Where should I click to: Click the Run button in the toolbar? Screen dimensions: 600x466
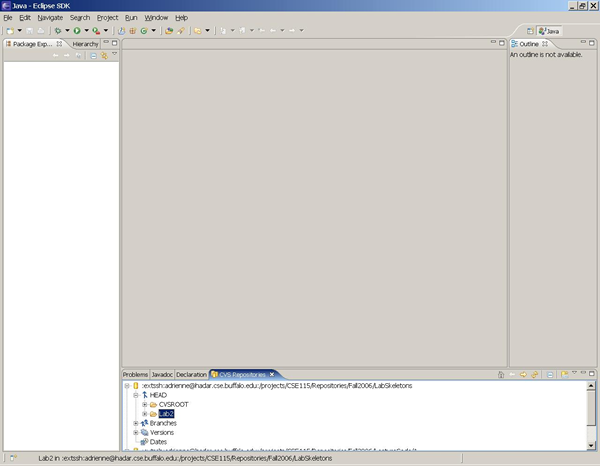[76, 31]
